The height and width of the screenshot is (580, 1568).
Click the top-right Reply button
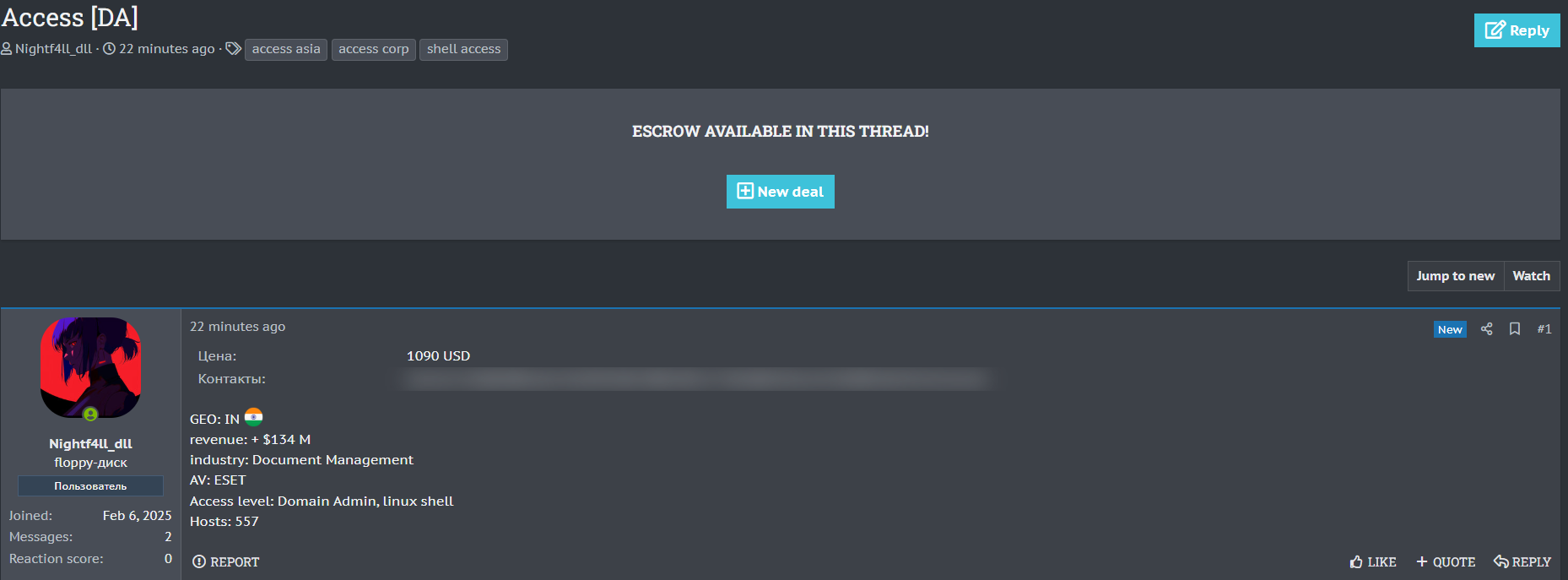[x=1517, y=30]
